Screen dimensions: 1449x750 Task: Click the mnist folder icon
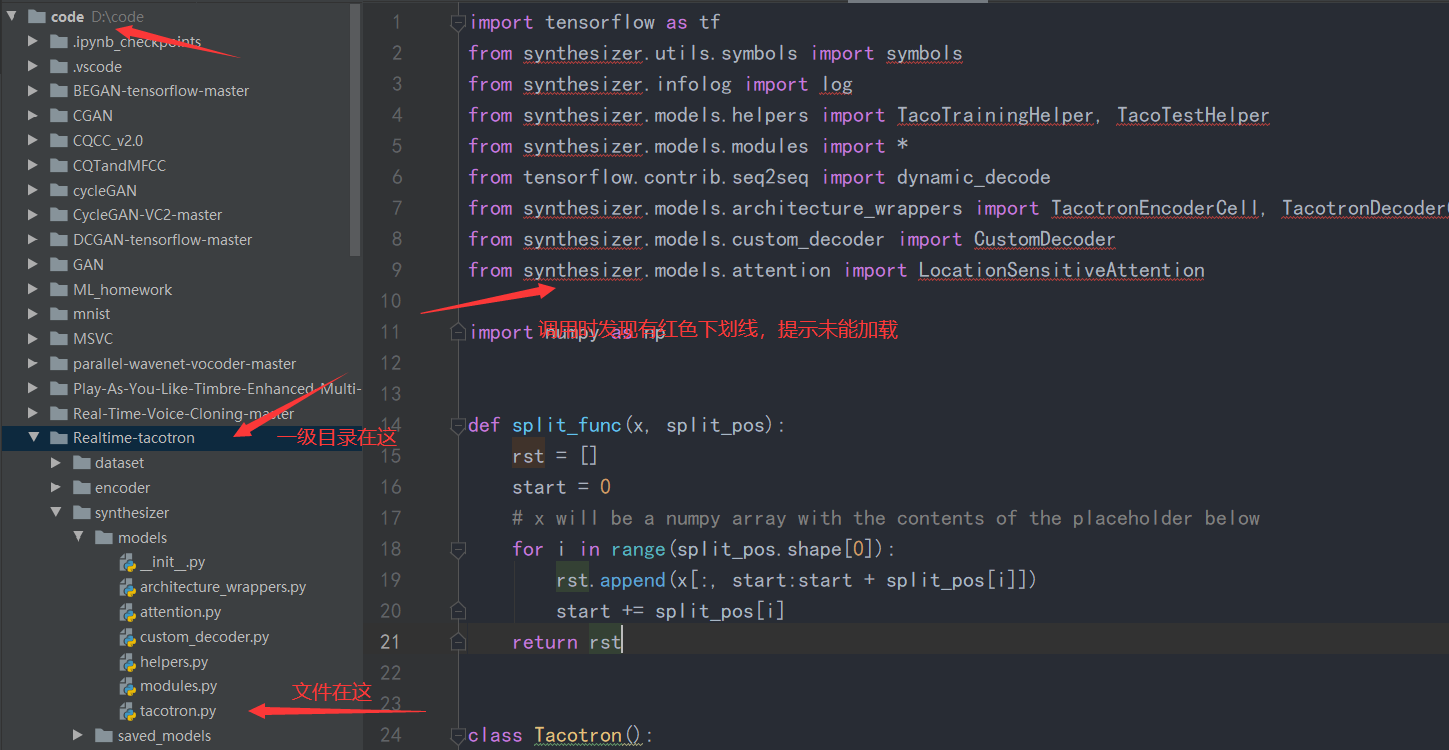tap(59, 314)
